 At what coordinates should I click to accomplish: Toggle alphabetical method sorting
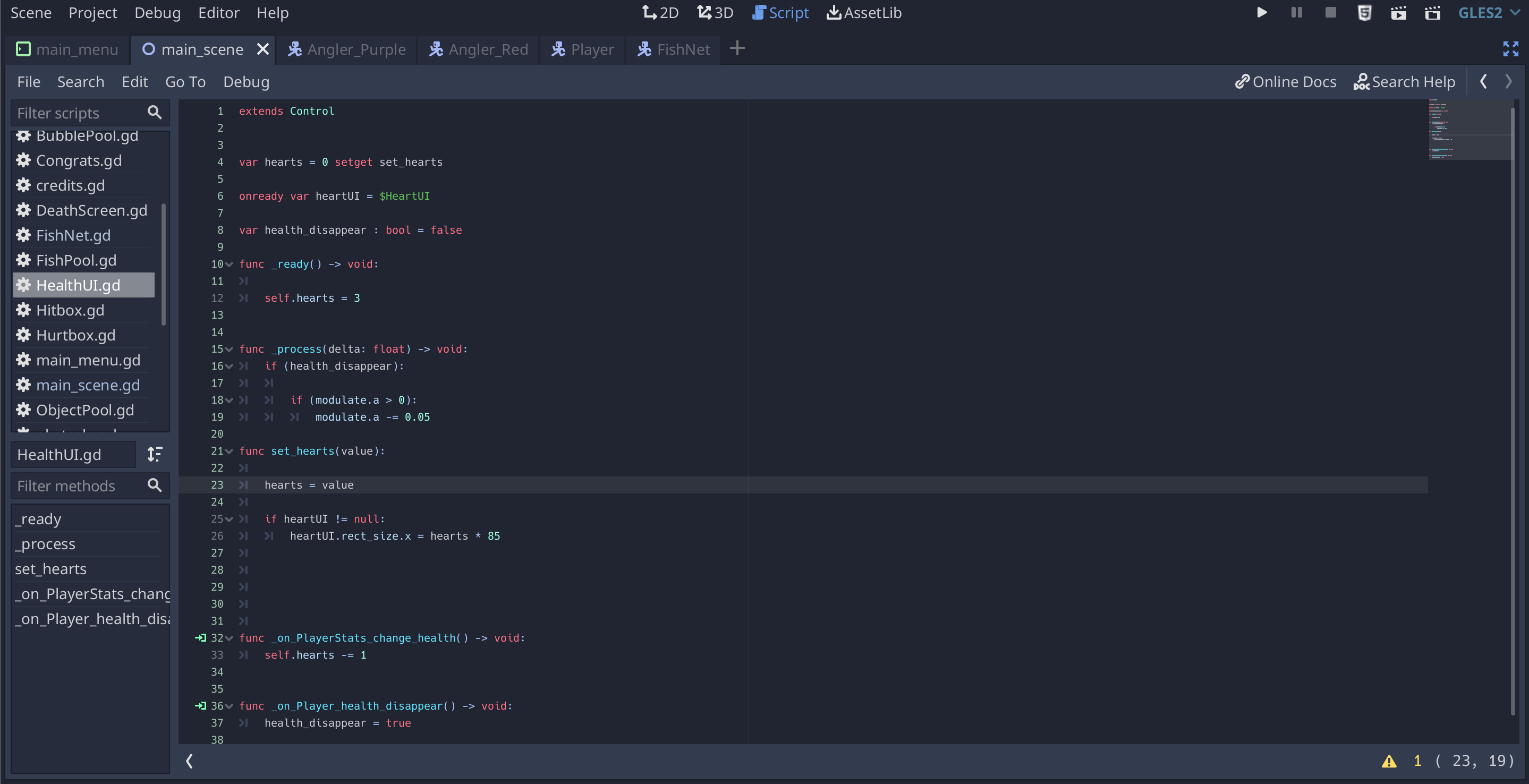tap(155, 454)
